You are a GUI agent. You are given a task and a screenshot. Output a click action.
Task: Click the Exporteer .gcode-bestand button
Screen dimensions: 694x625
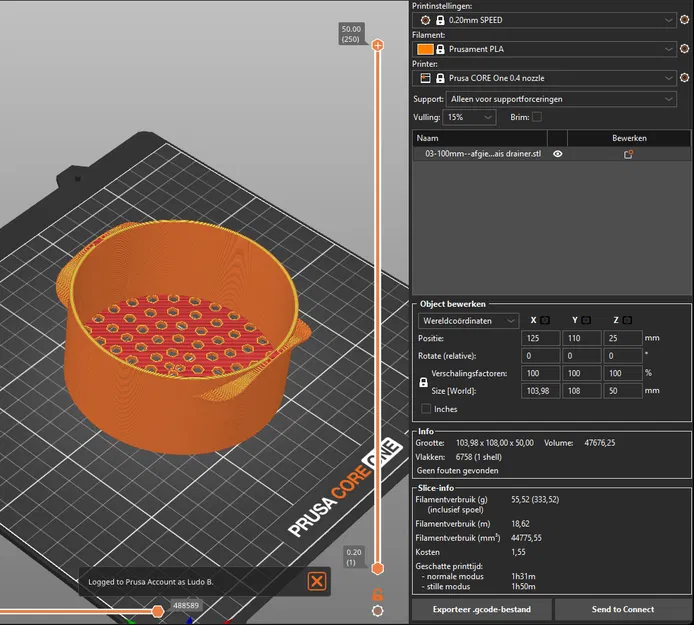pyautogui.click(x=481, y=609)
